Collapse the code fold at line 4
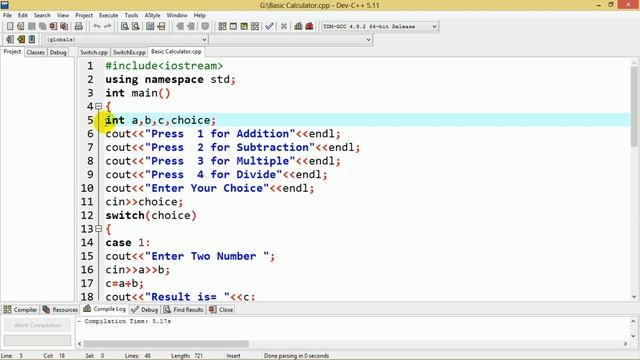The width and height of the screenshot is (640, 360). point(98,107)
